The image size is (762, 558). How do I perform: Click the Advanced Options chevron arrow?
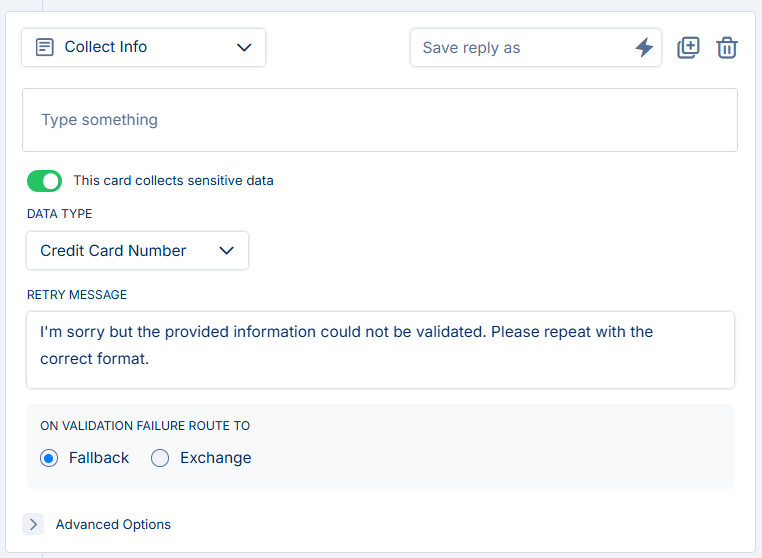click(33, 524)
